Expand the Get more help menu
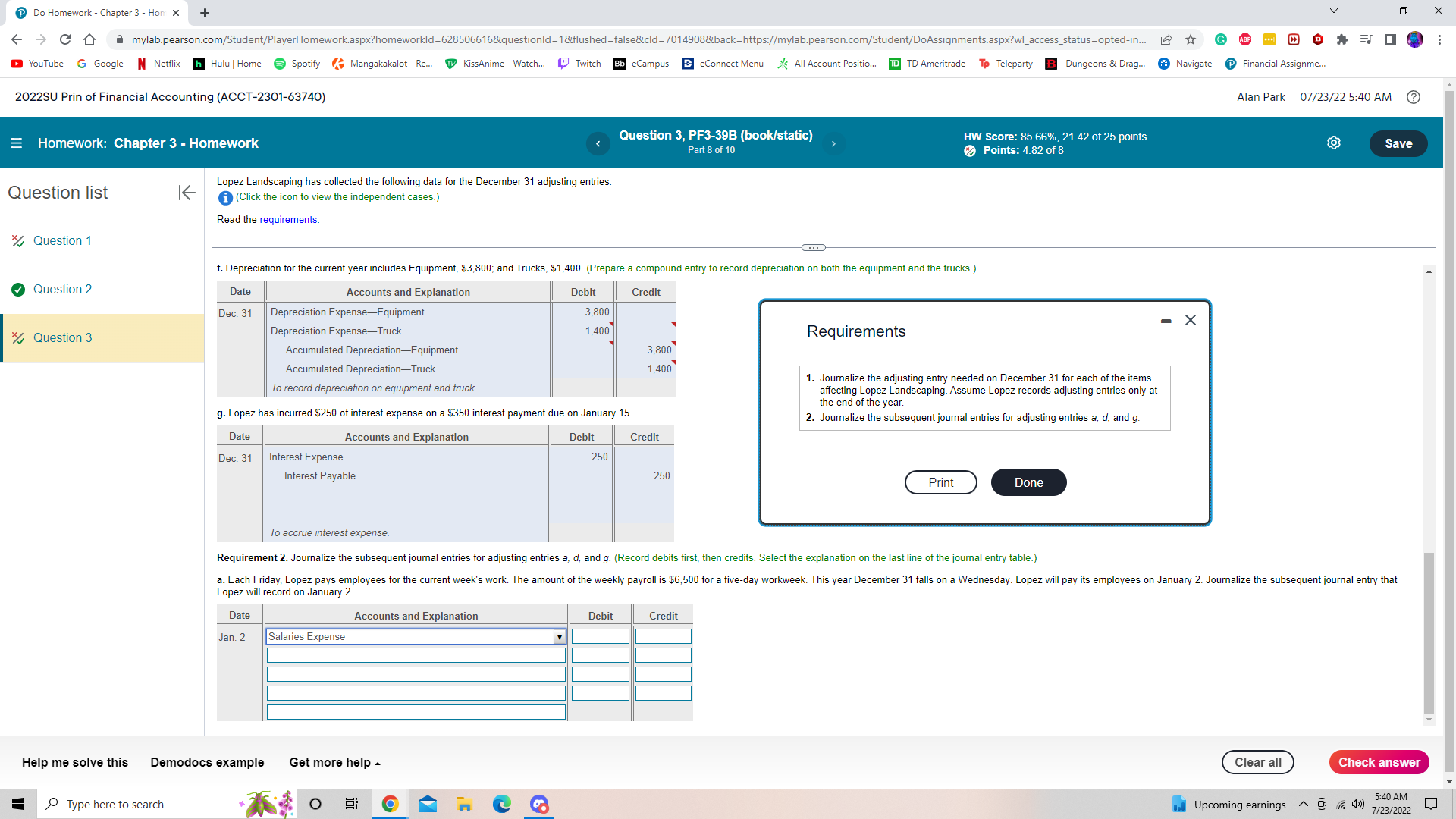Viewport: 1456px width, 819px height. coord(334,762)
